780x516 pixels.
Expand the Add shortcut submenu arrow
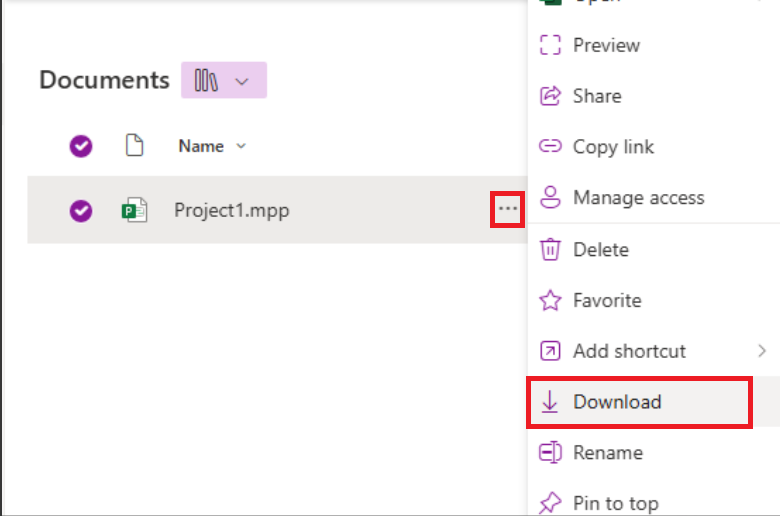tap(762, 351)
